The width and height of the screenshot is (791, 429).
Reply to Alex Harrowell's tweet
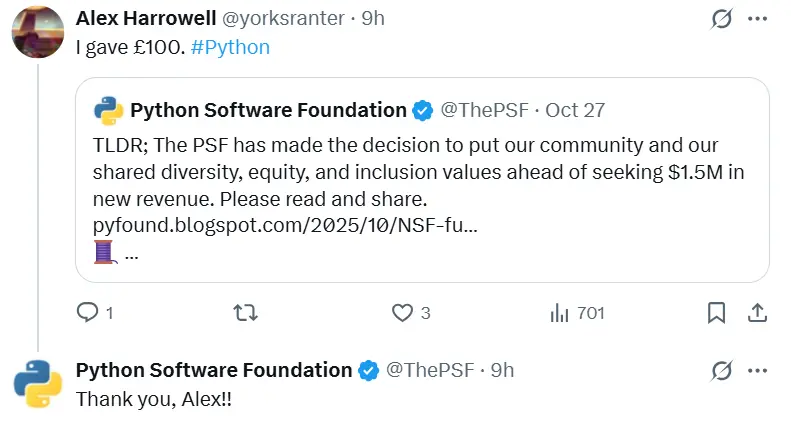tap(88, 313)
